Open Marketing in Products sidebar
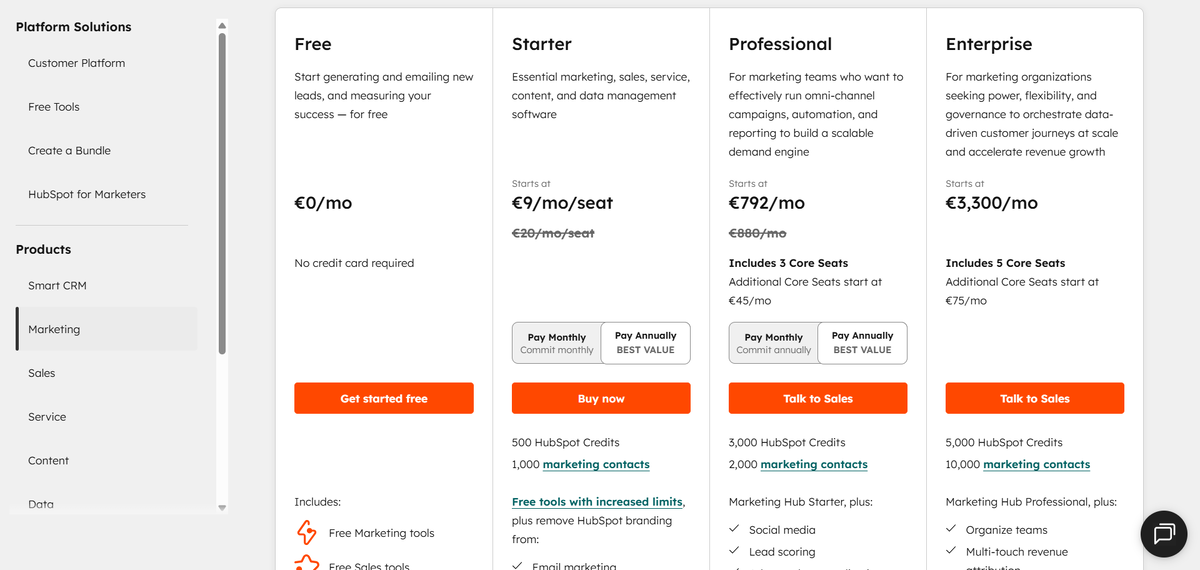 [x=54, y=329]
